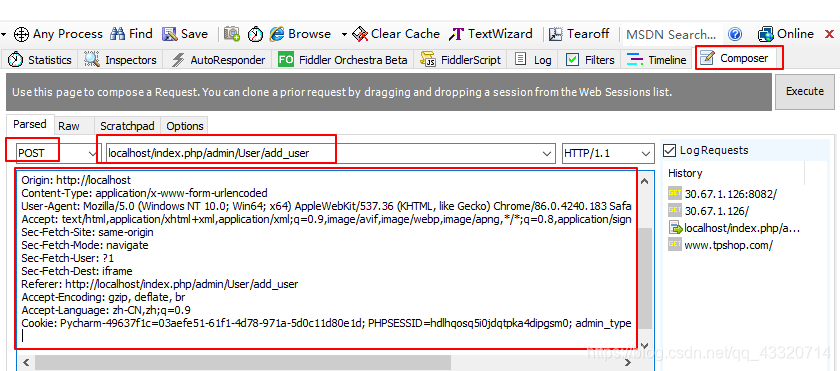Viewport: 840px width, 371px height.
Task: Click Clear Cache in the toolbar
Action: (x=396, y=34)
